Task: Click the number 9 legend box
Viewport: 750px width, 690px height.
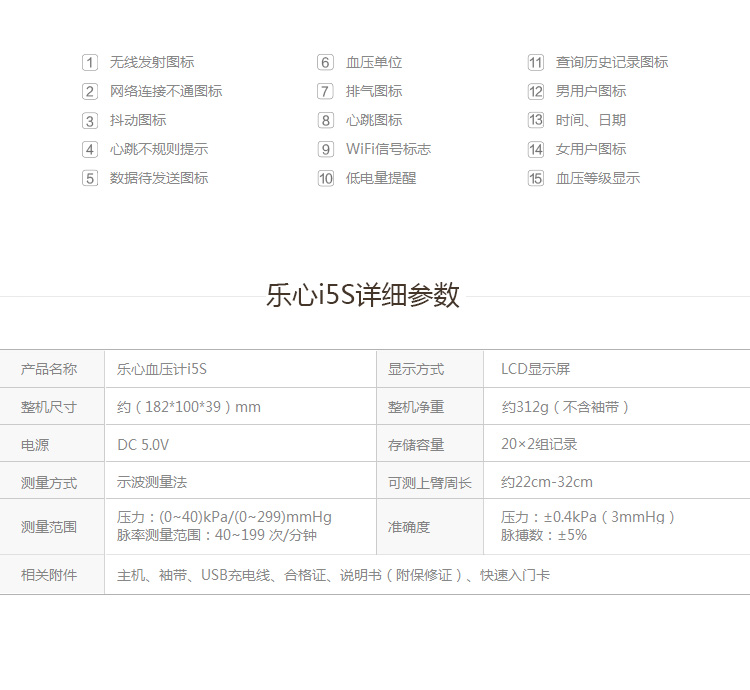Action: pyautogui.click(x=325, y=149)
